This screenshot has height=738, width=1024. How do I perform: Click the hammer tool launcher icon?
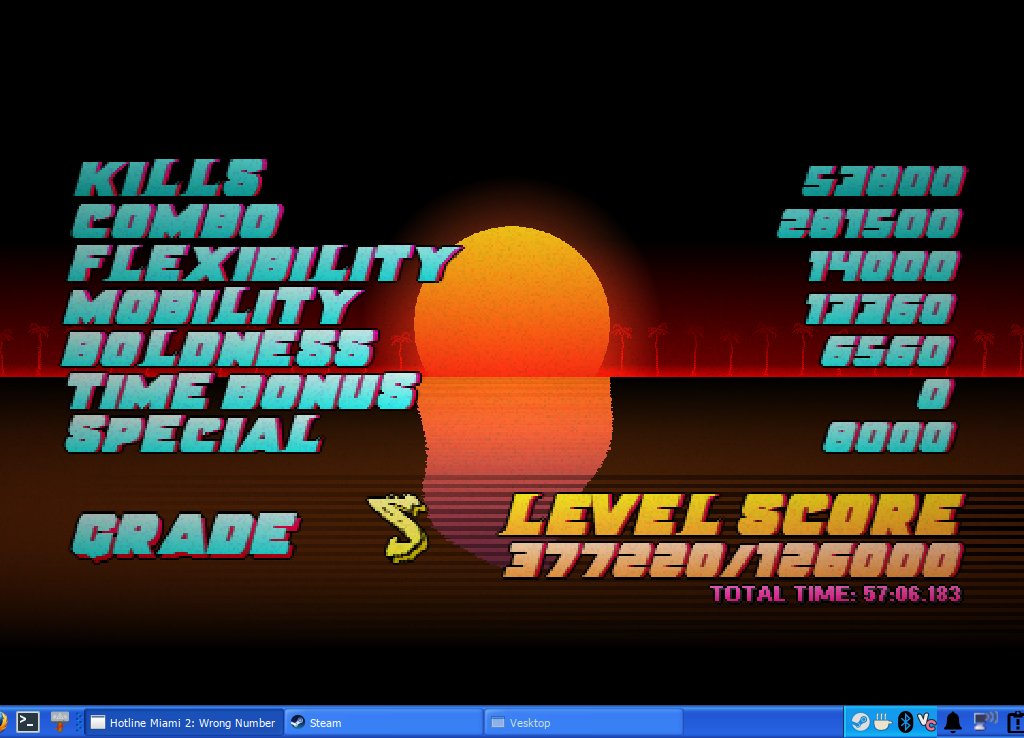click(x=59, y=722)
